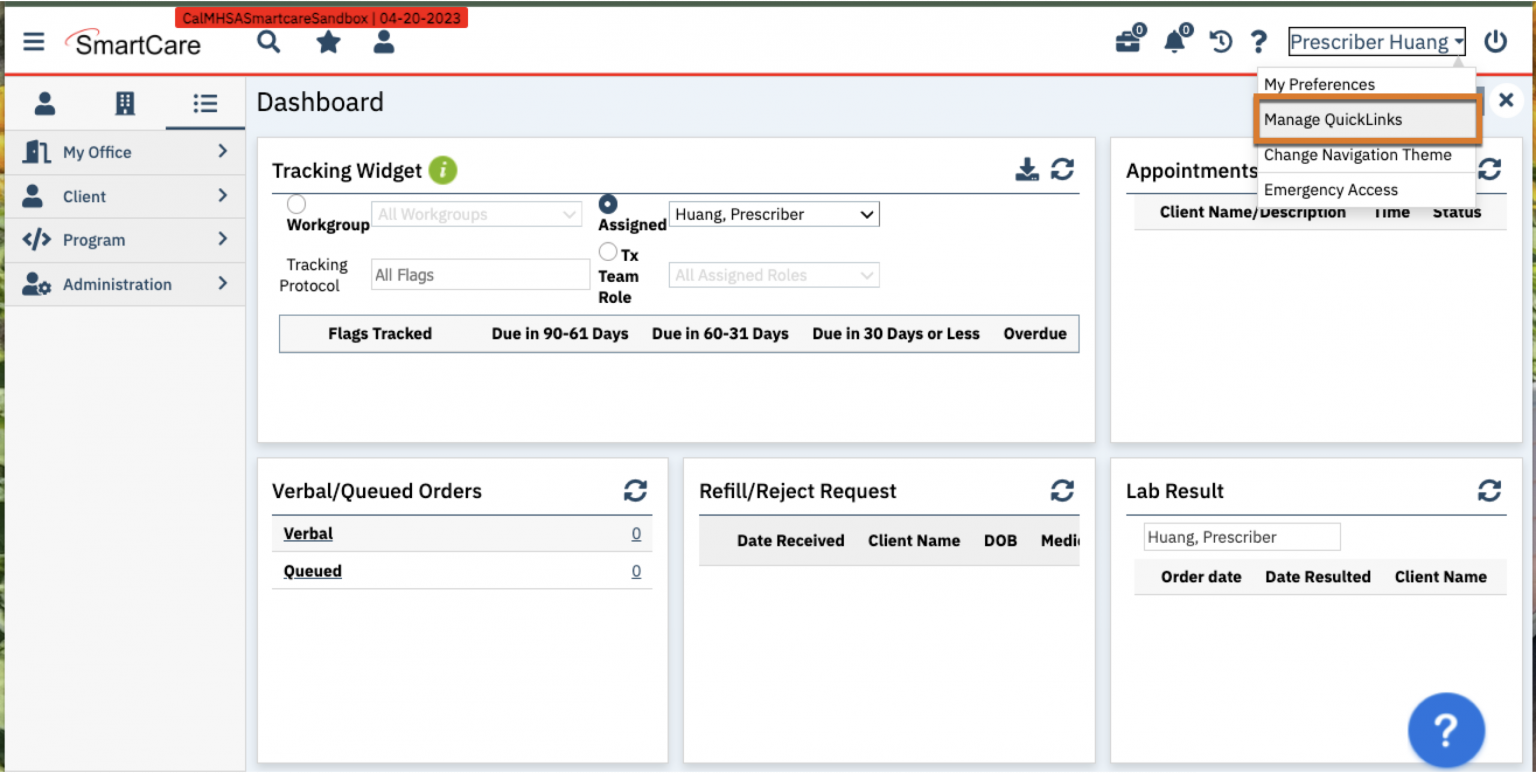Refresh the Lab Result widget

point(1490,491)
